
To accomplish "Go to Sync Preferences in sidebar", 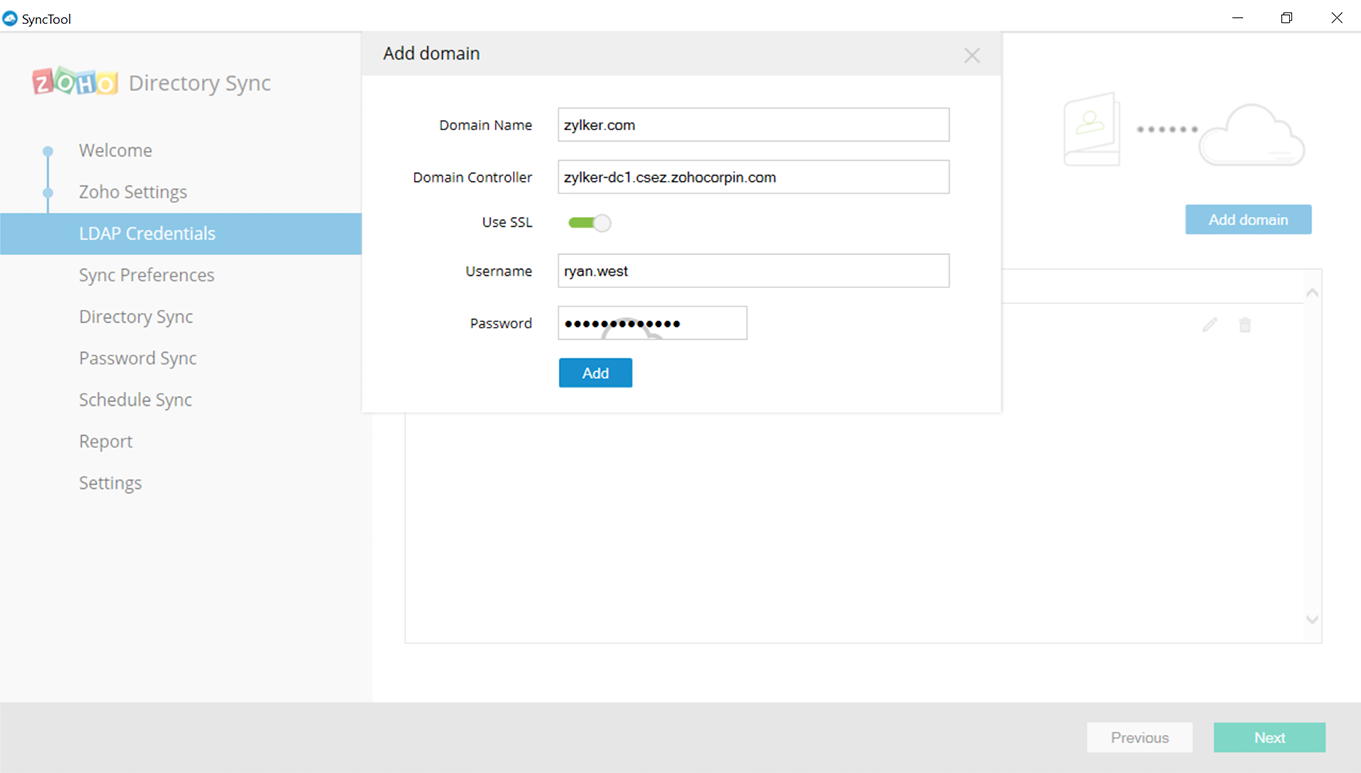I will point(147,275).
